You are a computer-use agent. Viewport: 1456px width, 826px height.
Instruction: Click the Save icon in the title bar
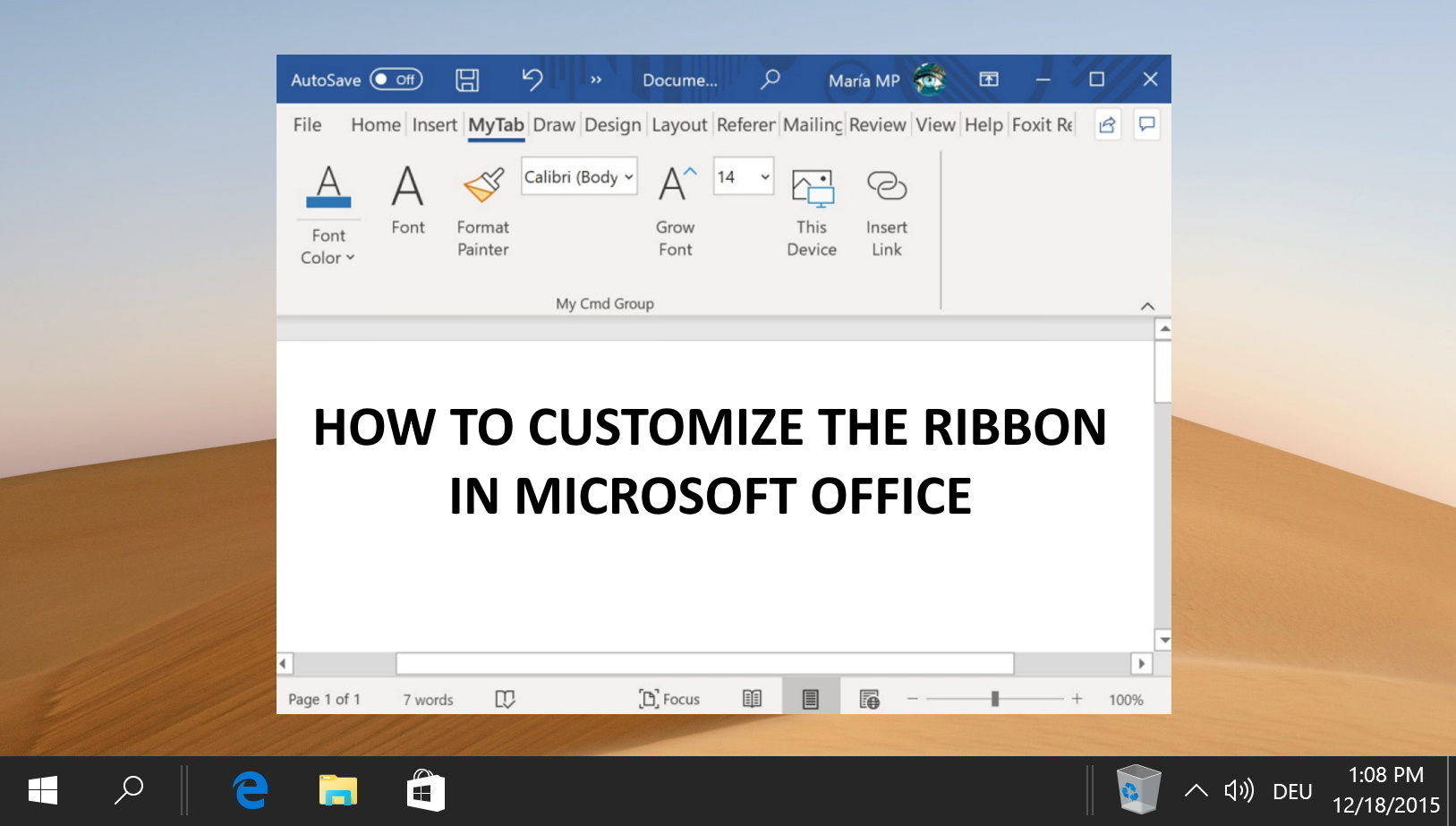pos(467,80)
